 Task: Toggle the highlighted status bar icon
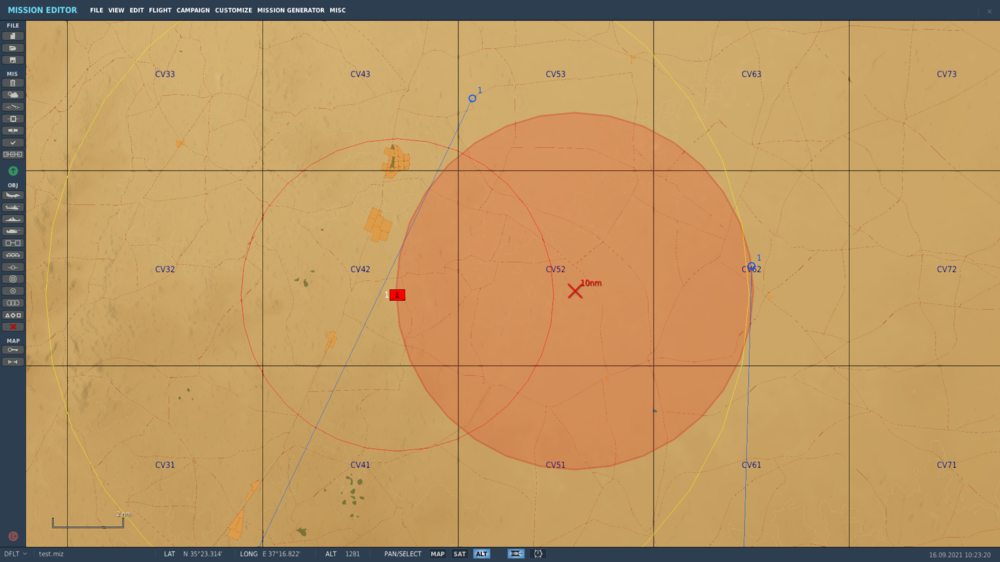tap(516, 554)
